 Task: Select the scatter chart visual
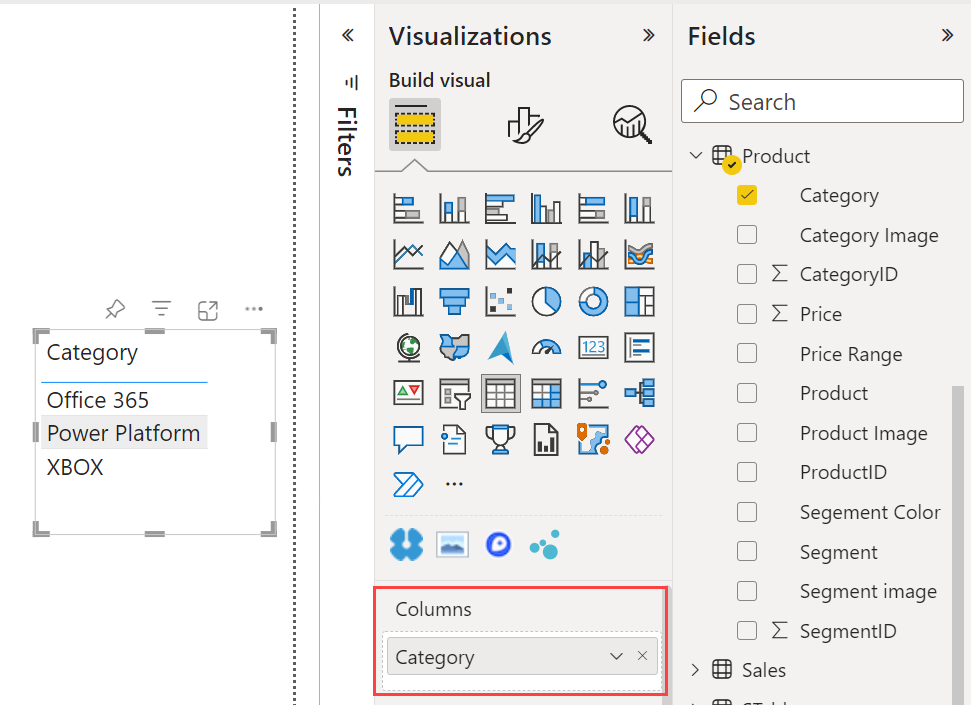click(x=500, y=301)
